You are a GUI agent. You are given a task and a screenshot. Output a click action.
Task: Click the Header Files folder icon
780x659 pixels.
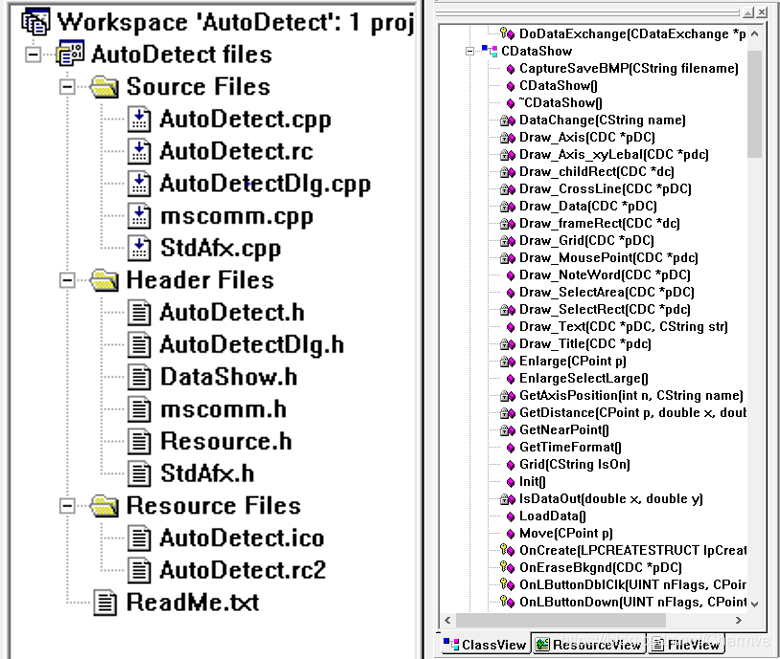(x=104, y=280)
